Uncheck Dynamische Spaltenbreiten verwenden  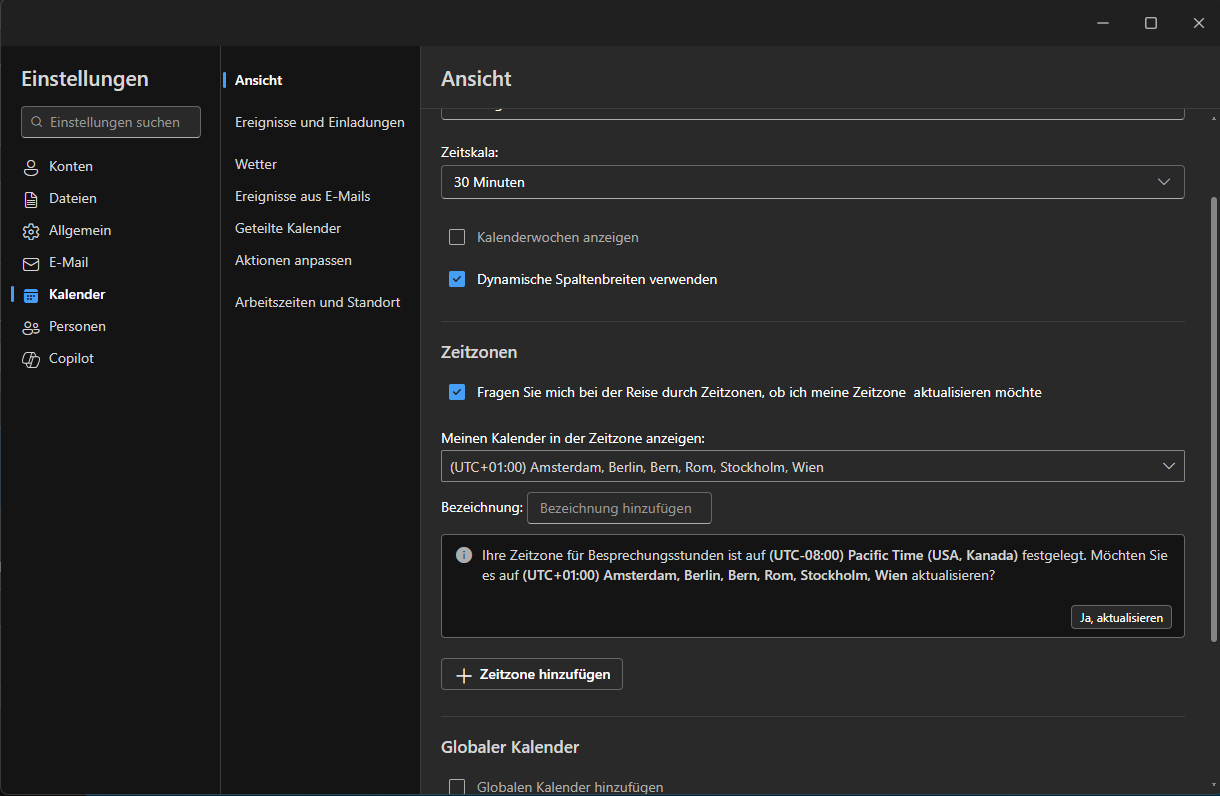[457, 279]
